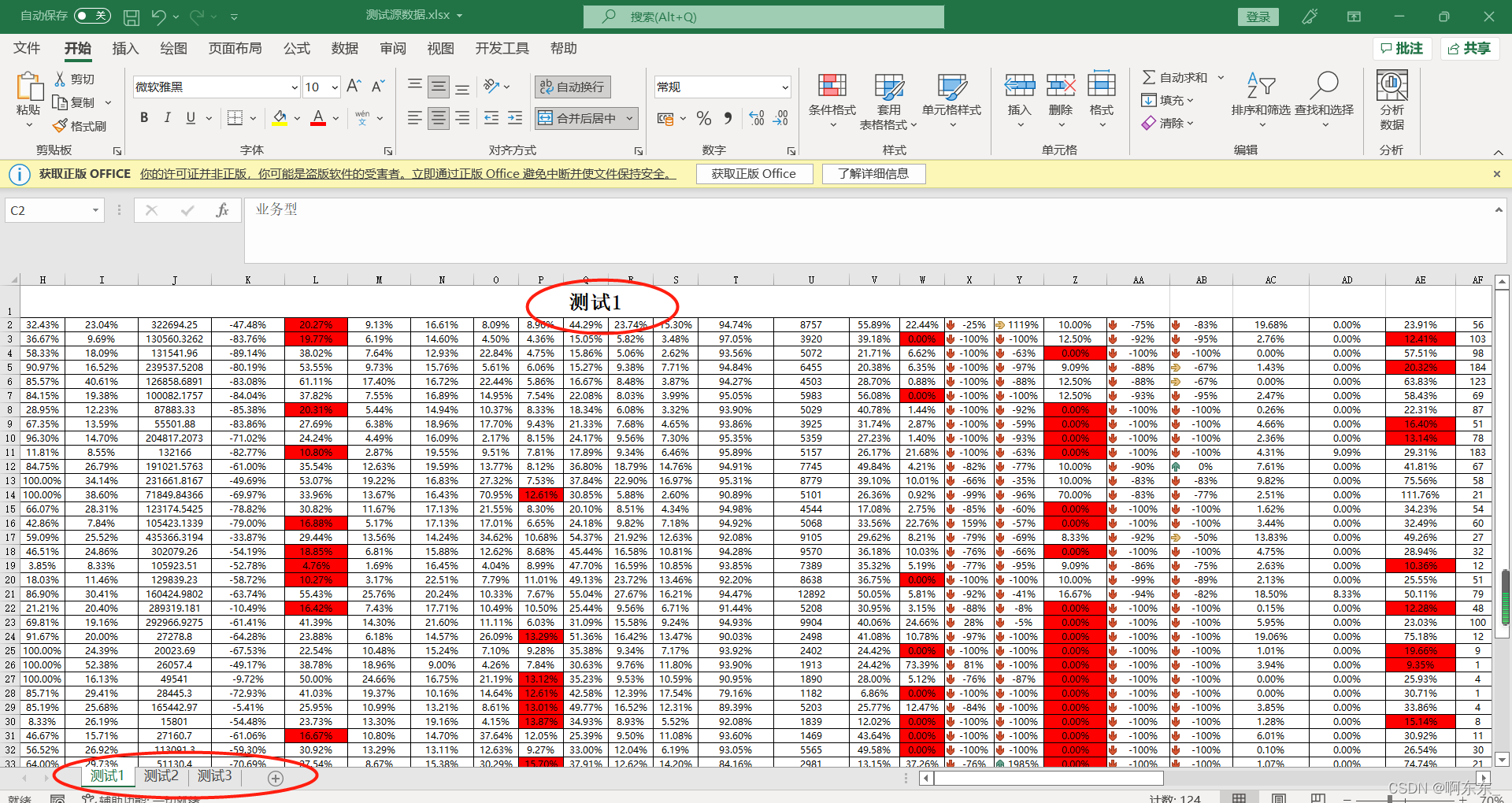Viewport: 1512px width, 803px height.
Task: Open the fill color paint bucket
Action: tap(280, 118)
